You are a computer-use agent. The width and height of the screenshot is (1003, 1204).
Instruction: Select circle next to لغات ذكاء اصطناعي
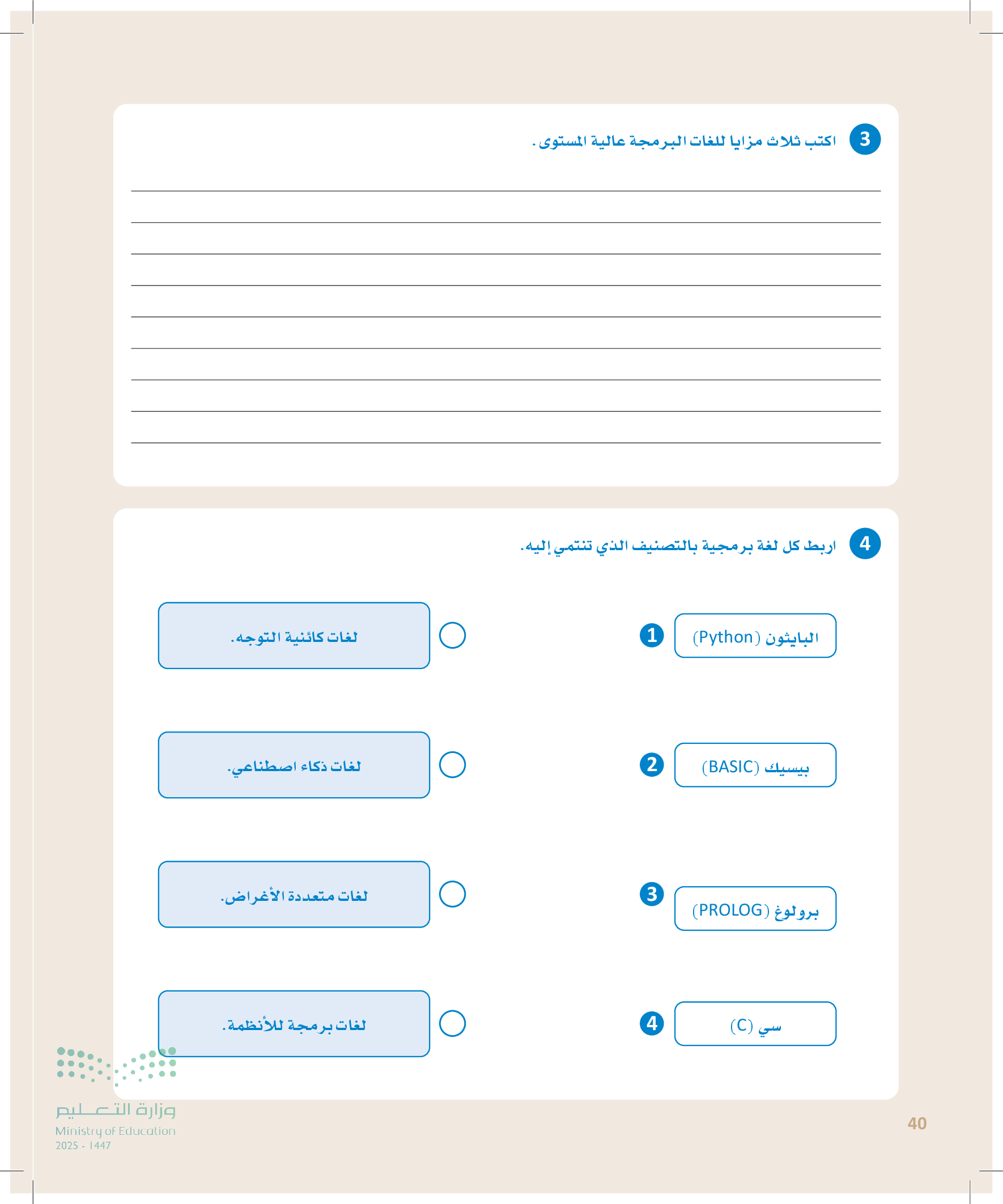click(x=452, y=765)
